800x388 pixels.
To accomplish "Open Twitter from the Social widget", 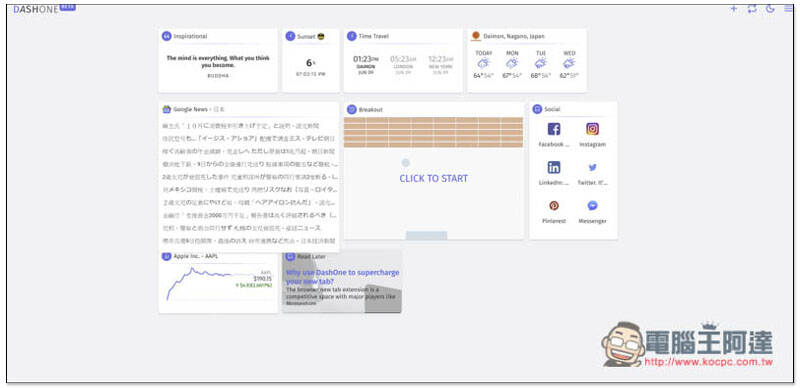I will pyautogui.click(x=592, y=167).
